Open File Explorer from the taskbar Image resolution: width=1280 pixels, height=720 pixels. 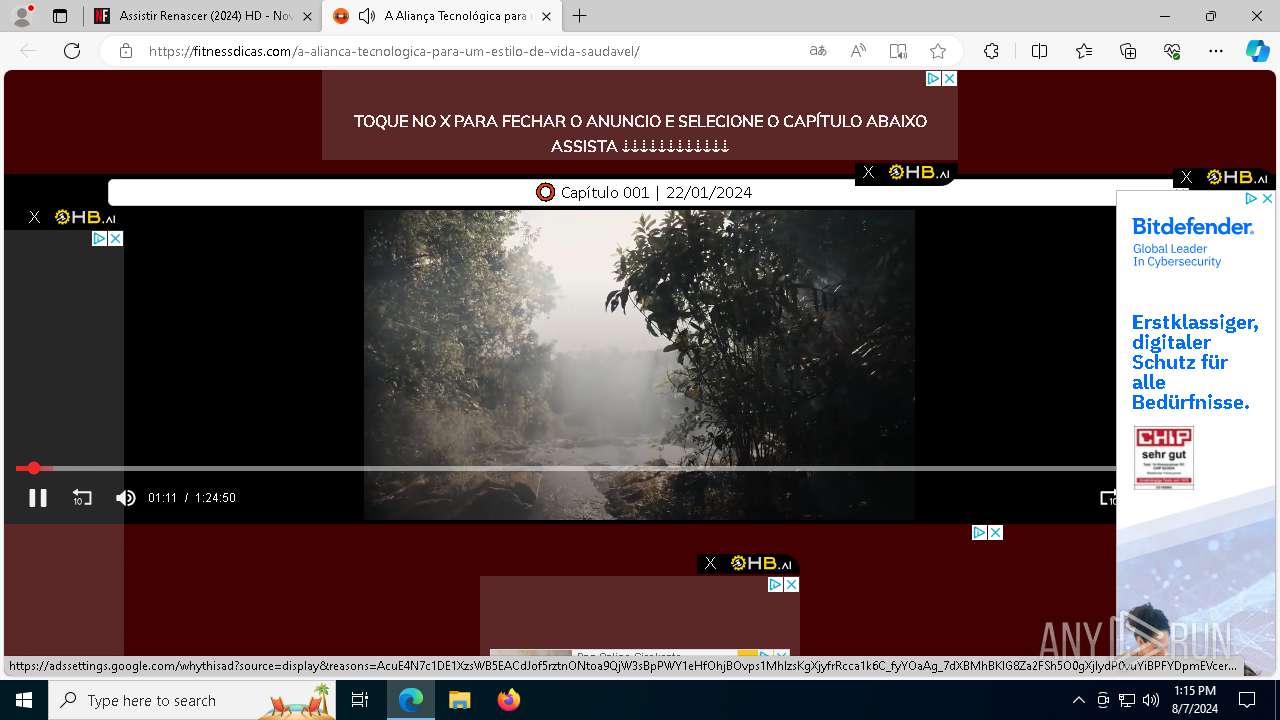(x=459, y=700)
